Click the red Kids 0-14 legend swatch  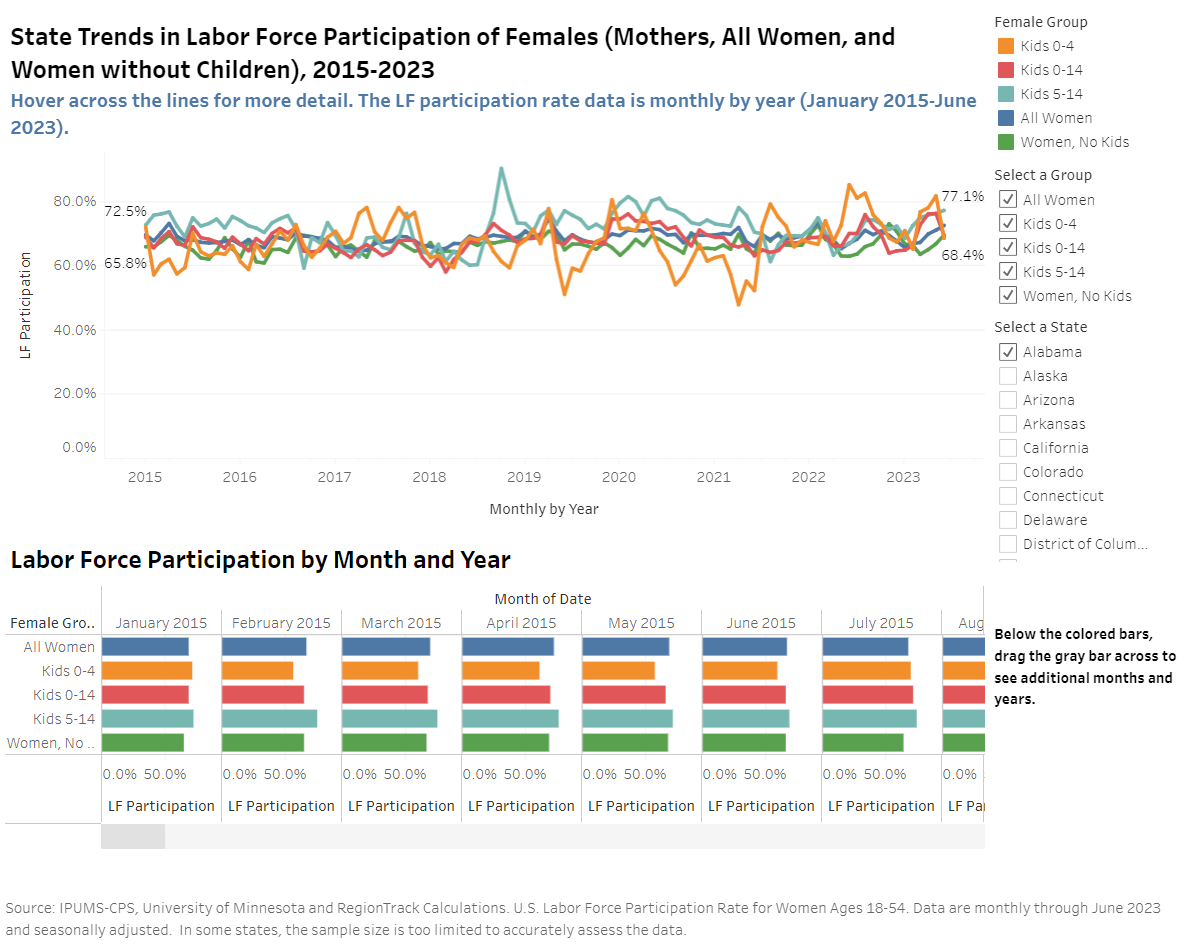click(1005, 70)
